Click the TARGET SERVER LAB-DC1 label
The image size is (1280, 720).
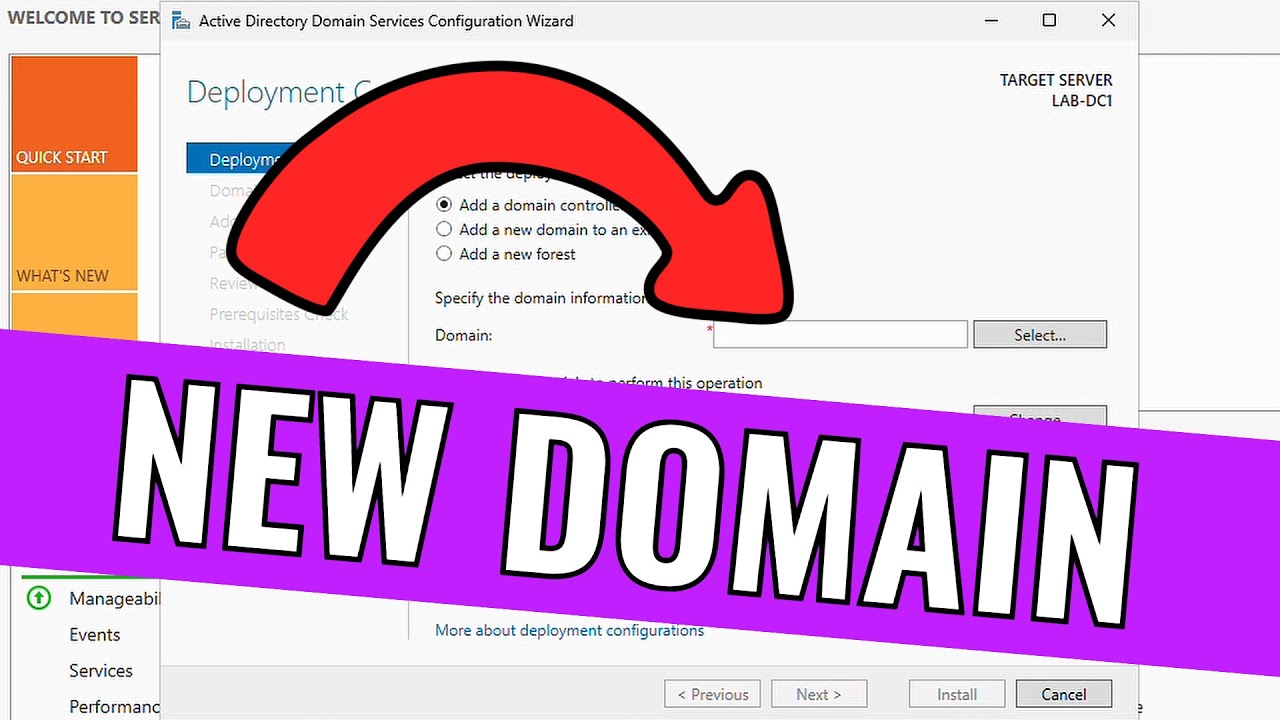tap(1056, 90)
